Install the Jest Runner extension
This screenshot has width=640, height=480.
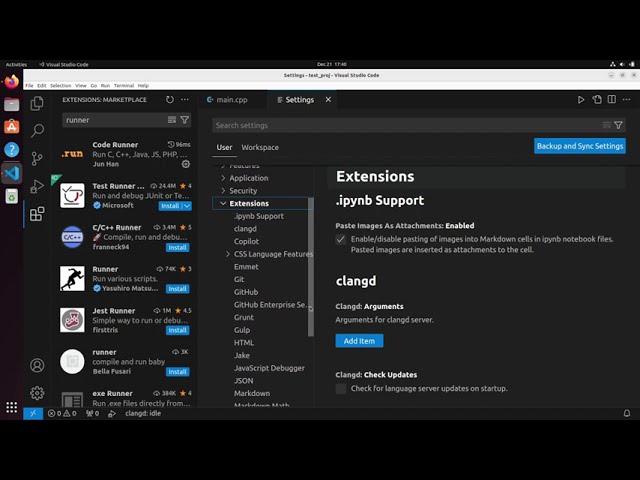point(177,330)
